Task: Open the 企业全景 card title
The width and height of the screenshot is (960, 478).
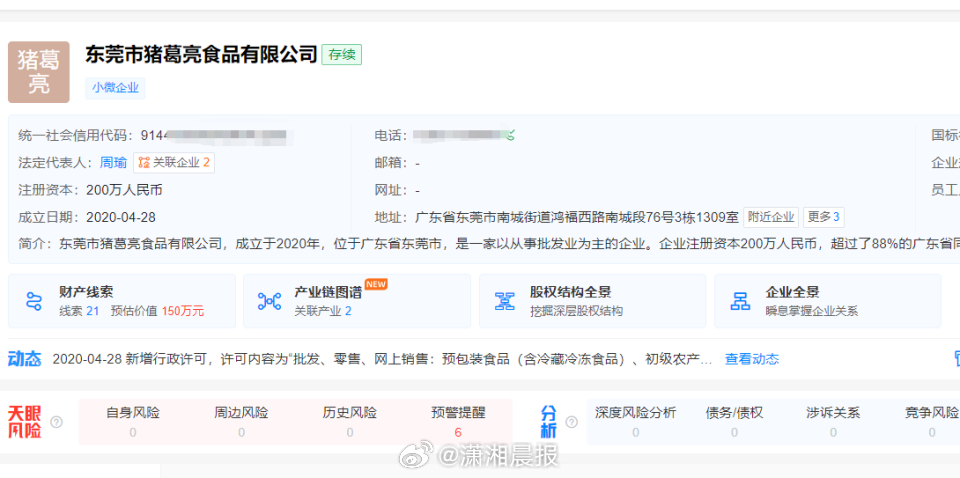Action: pos(792,293)
